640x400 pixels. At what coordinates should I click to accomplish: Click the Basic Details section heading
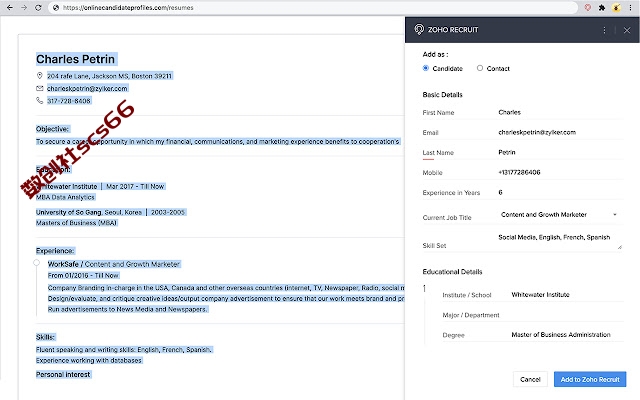(x=442, y=95)
